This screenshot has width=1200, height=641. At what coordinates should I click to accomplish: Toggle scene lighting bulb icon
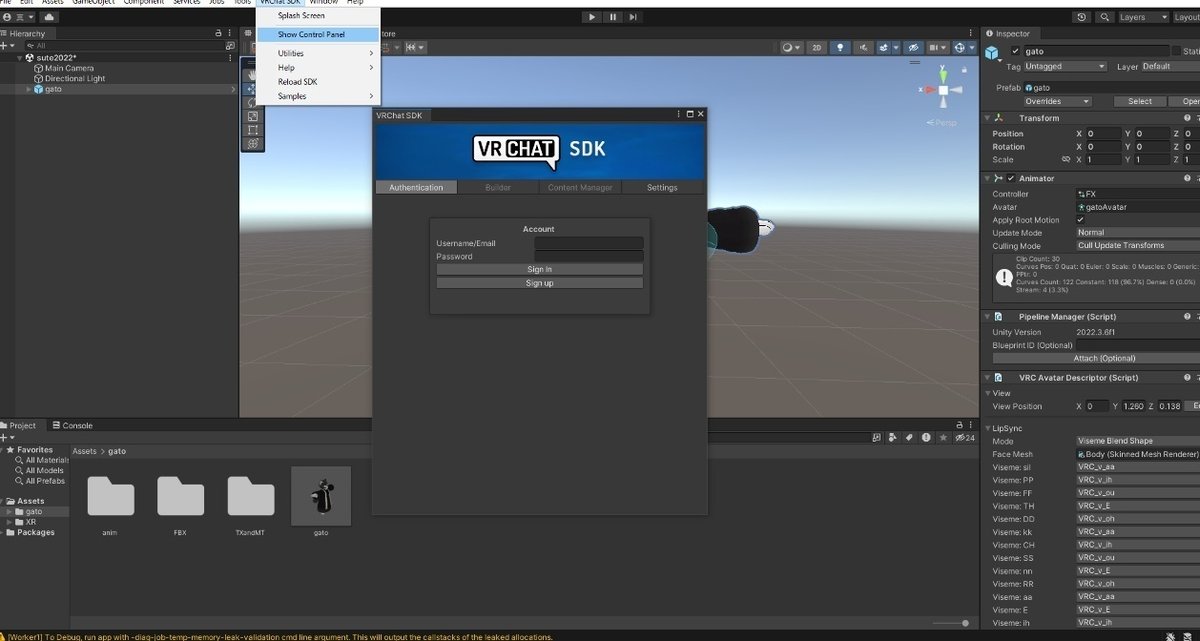click(x=840, y=47)
